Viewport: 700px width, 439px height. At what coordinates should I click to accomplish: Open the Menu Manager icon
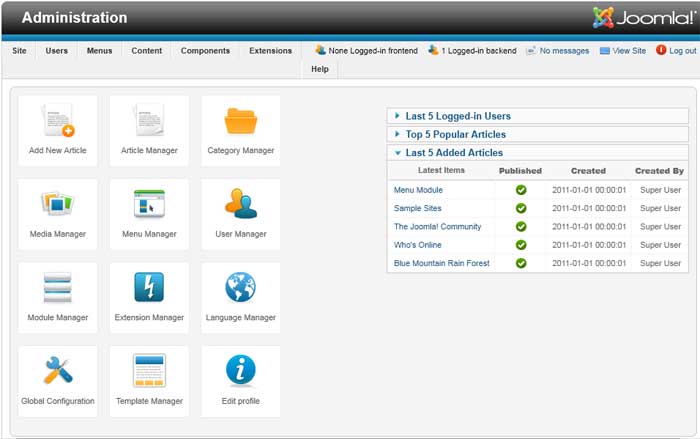pos(149,204)
